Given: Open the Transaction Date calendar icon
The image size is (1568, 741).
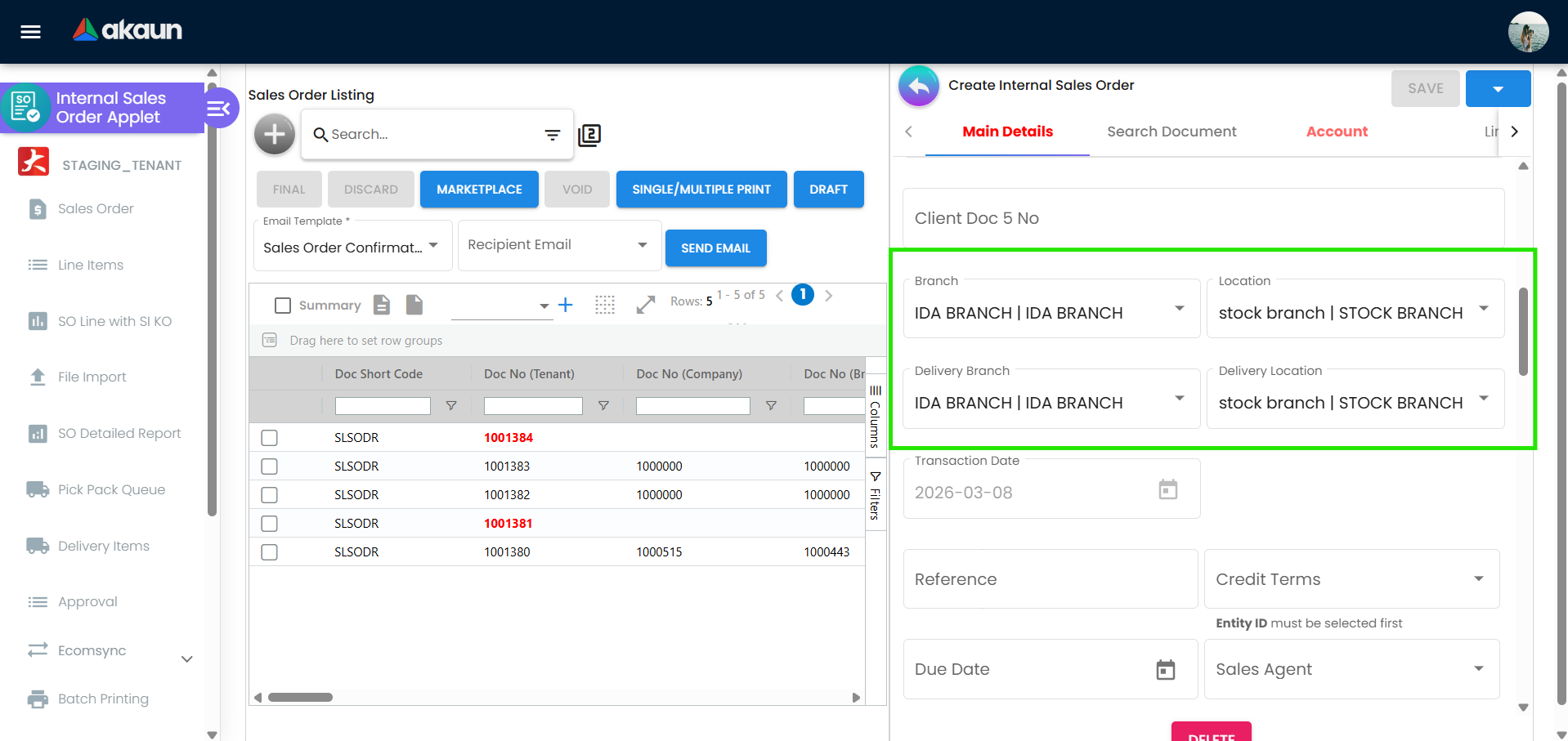Looking at the screenshot, I should click(1167, 490).
